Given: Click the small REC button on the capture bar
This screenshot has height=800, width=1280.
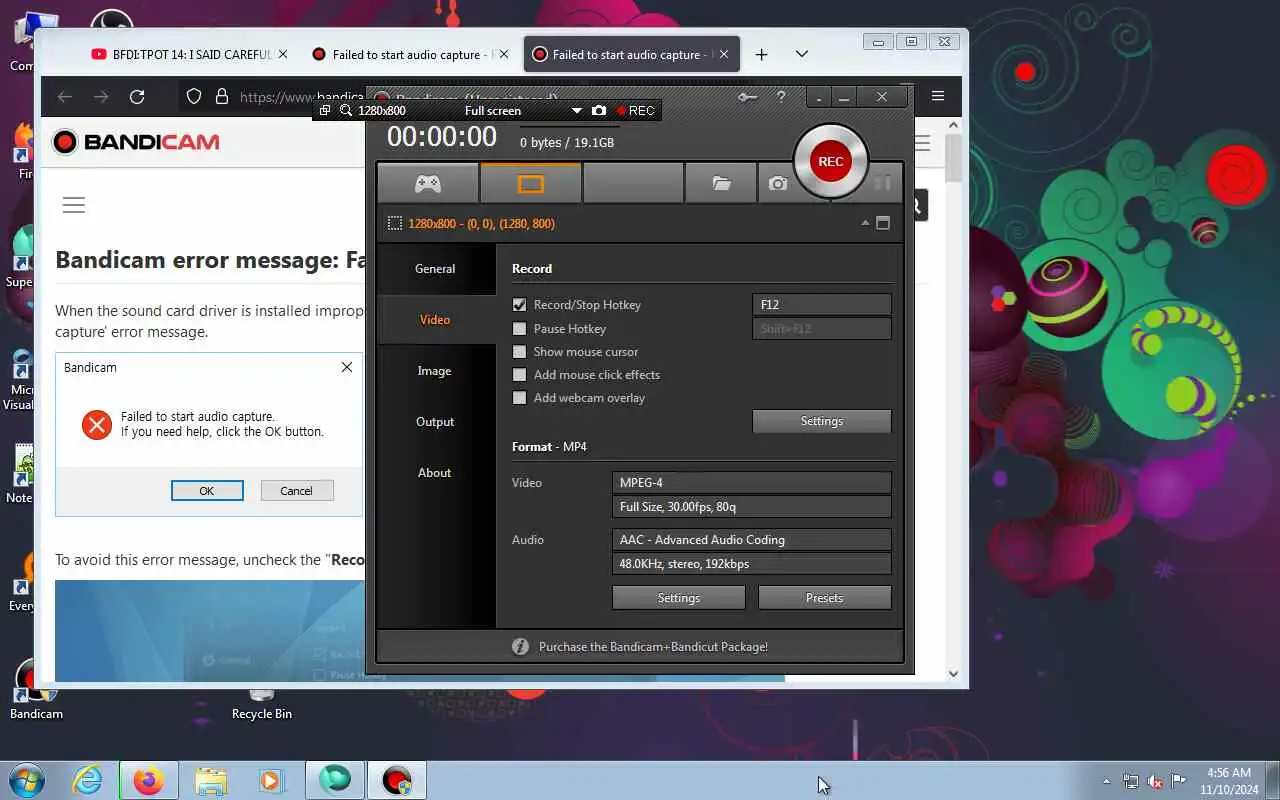Looking at the screenshot, I should [x=635, y=110].
